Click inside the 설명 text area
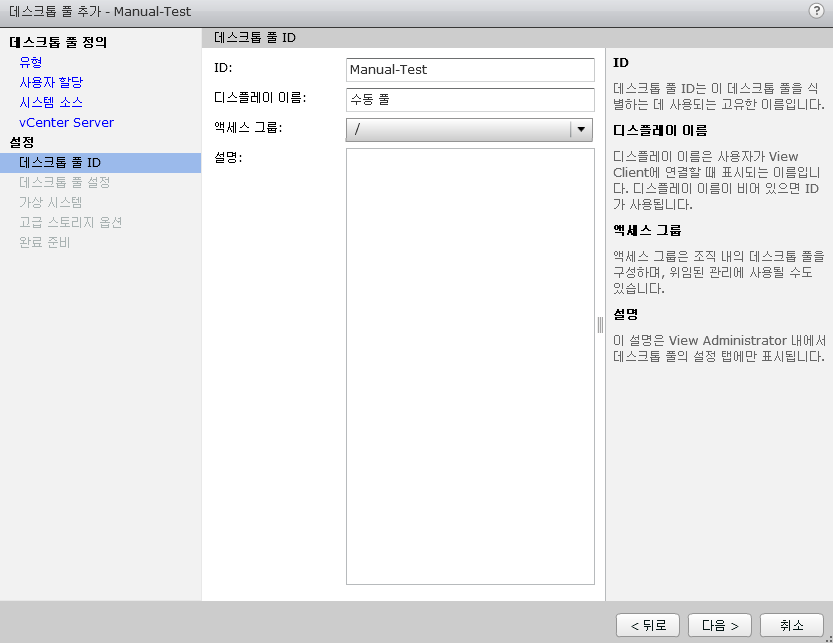The width and height of the screenshot is (833, 643). click(x=470, y=366)
